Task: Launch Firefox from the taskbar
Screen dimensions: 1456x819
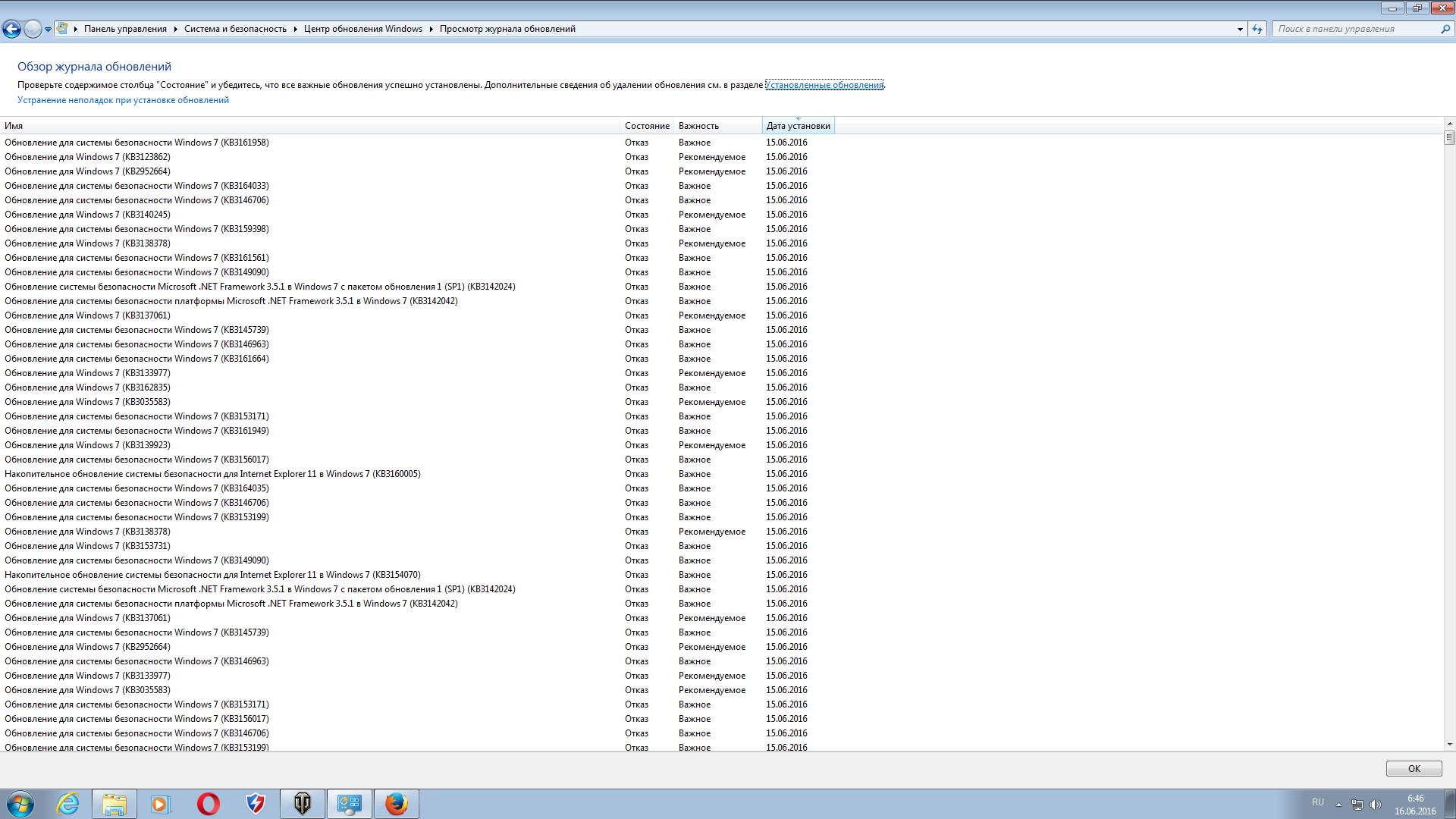Action: [396, 804]
